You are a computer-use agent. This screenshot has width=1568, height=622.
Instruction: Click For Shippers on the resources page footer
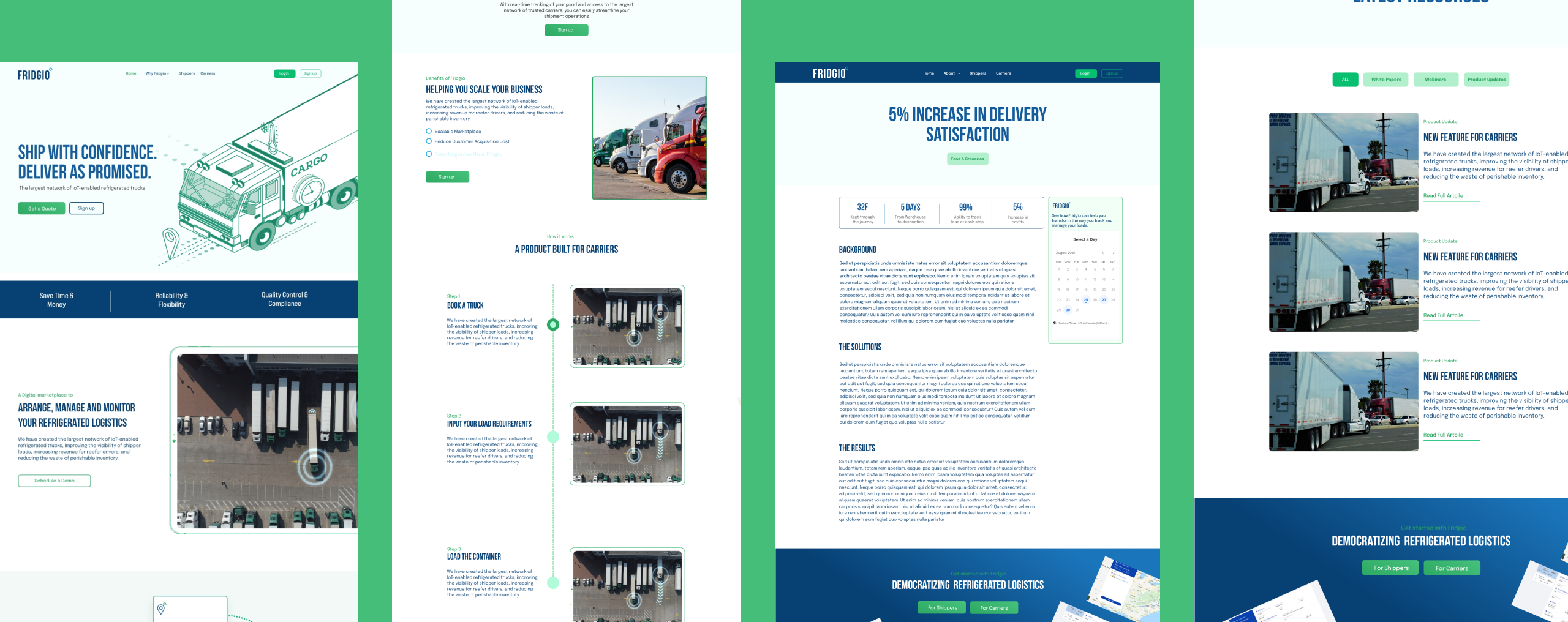[1391, 568]
